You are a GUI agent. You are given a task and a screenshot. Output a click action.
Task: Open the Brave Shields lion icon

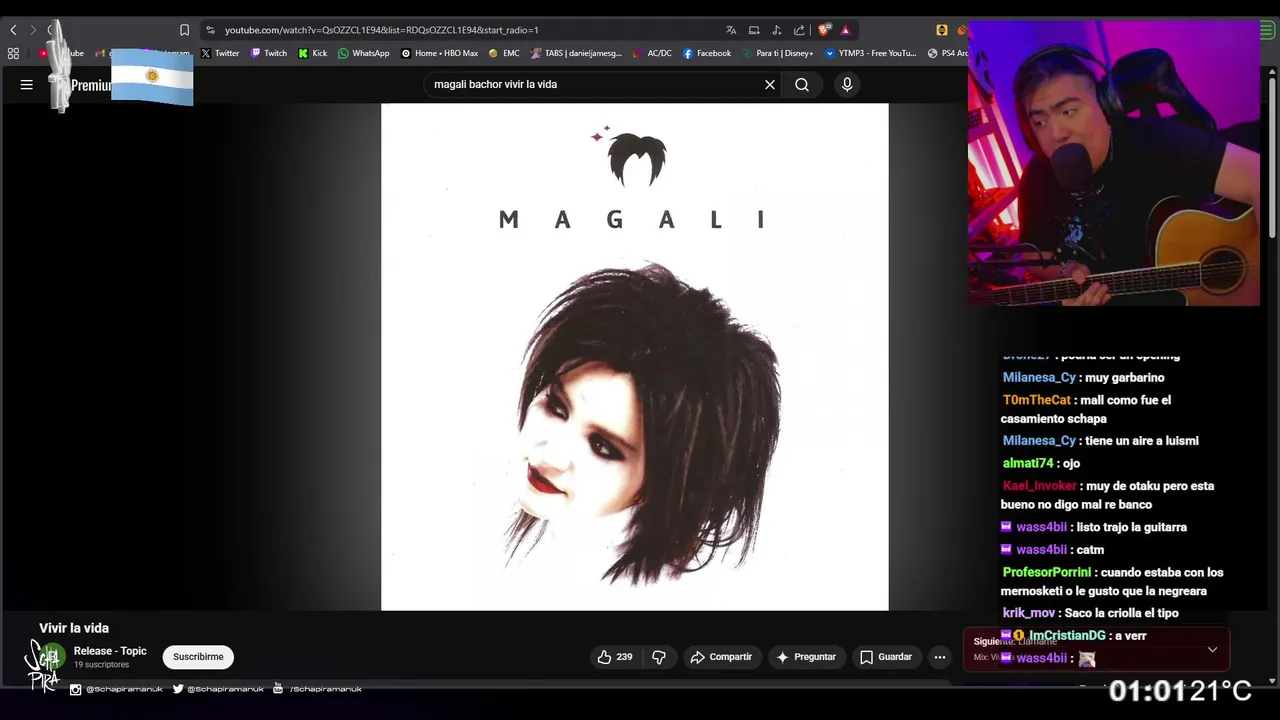tap(824, 30)
